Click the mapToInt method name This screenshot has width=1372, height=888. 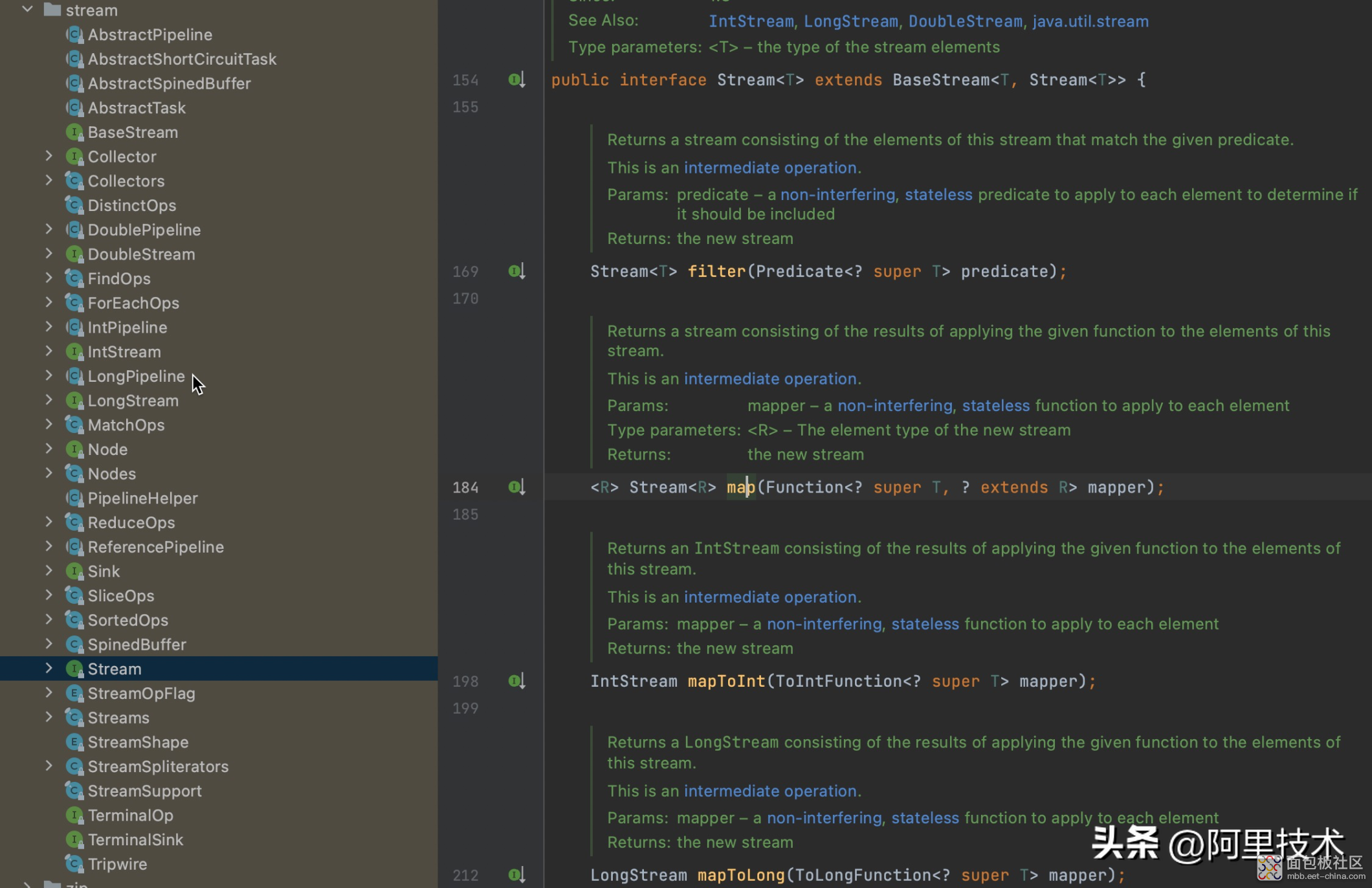pyautogui.click(x=726, y=681)
